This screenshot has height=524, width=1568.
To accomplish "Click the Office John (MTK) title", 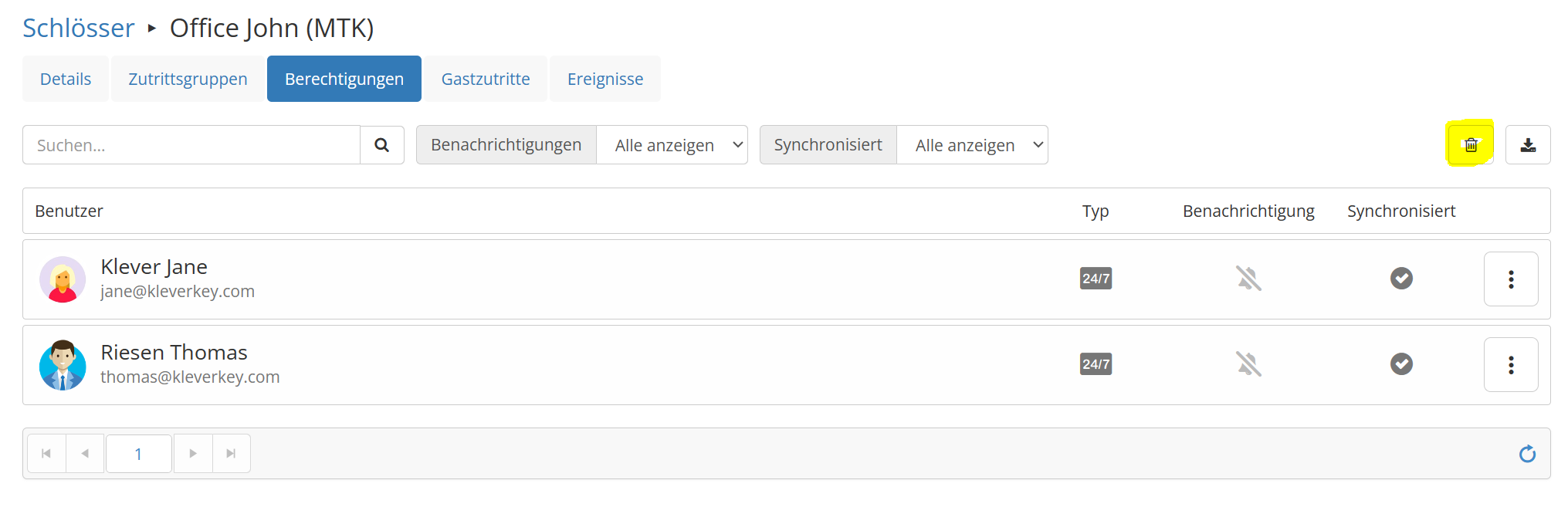I will pyautogui.click(x=272, y=28).
